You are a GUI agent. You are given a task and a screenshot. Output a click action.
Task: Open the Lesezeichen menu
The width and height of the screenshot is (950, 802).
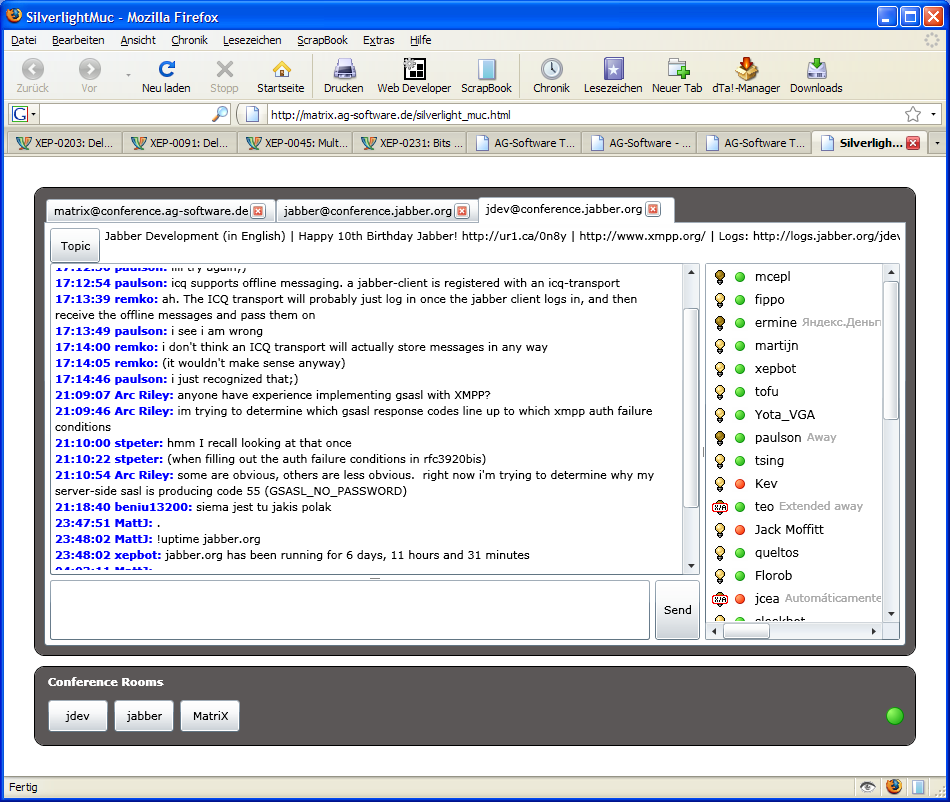click(252, 40)
